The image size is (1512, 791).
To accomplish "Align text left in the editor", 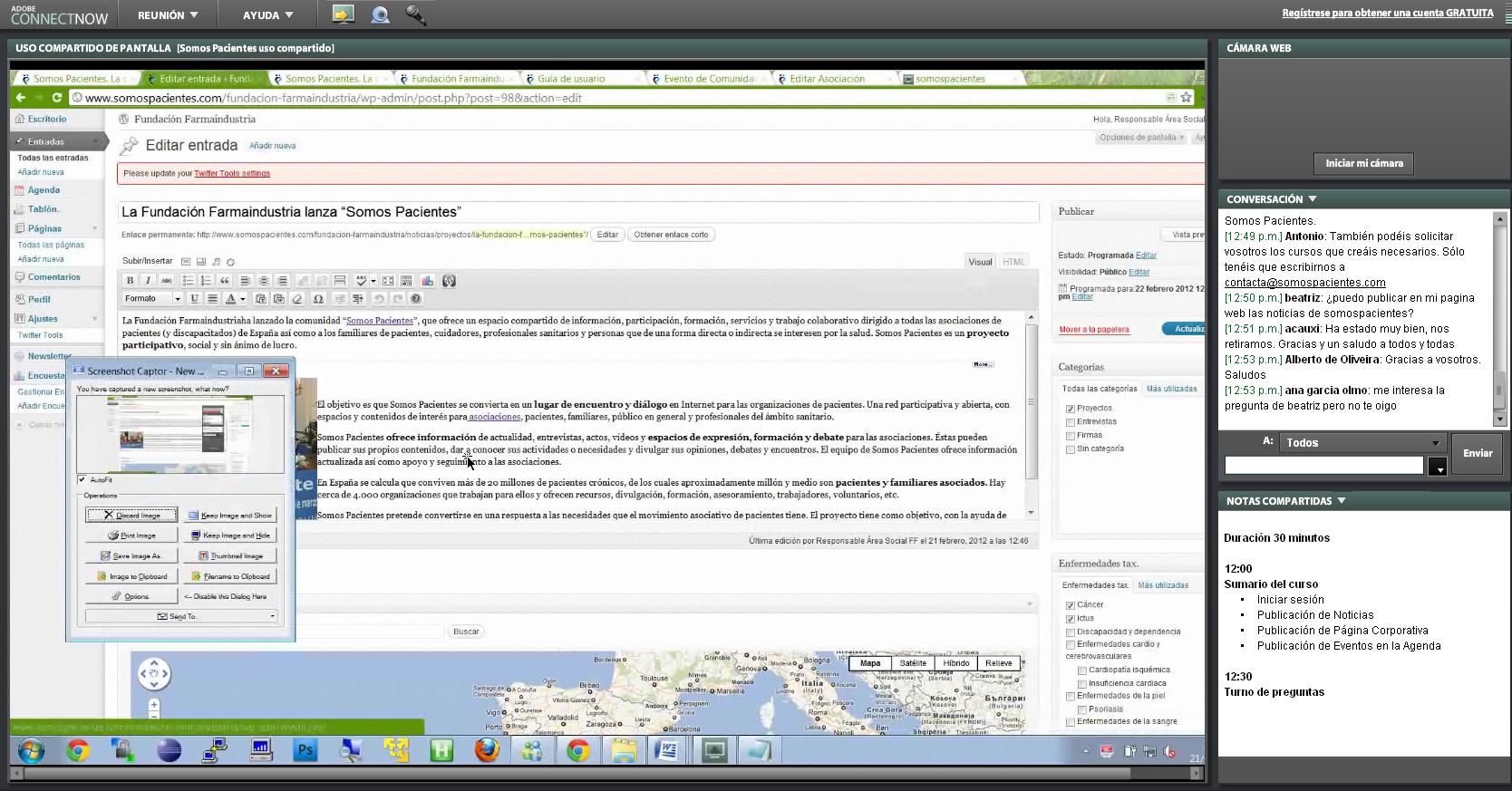I will (246, 281).
